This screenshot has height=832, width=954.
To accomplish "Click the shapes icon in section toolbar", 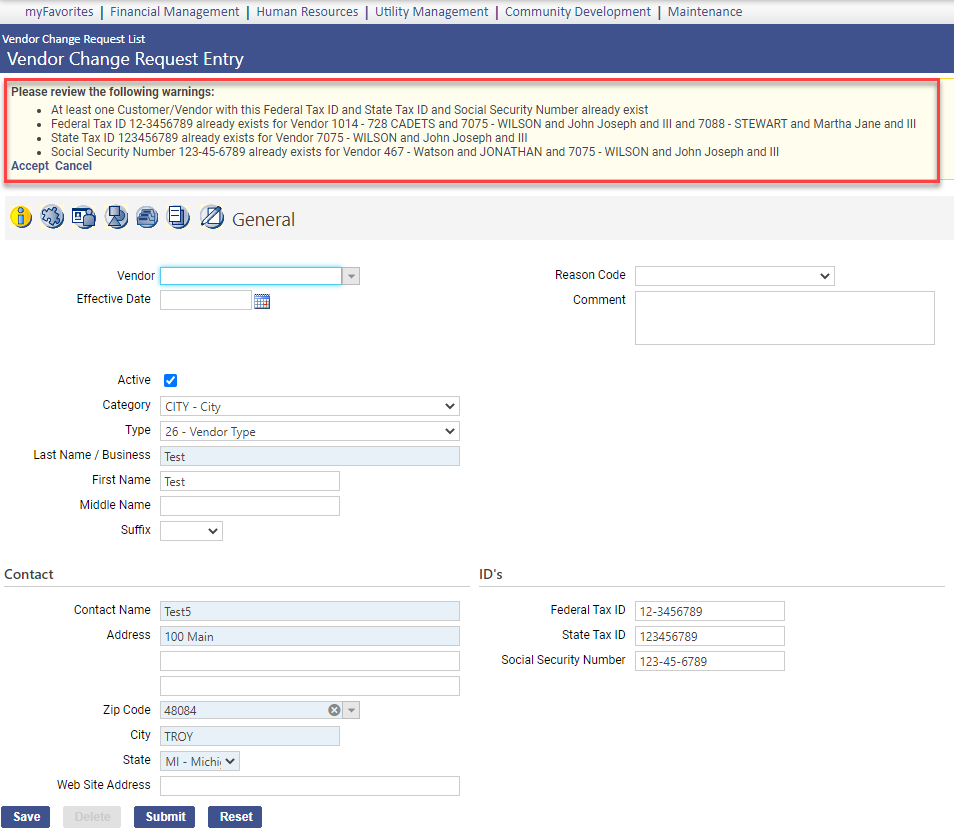I will [x=117, y=217].
